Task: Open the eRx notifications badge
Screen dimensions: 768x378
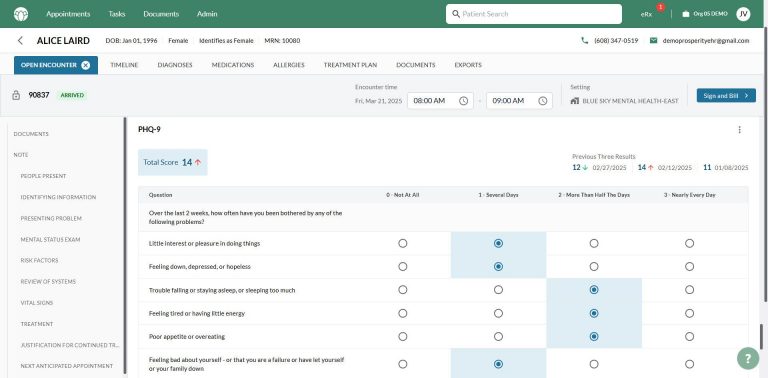Action: click(660, 7)
